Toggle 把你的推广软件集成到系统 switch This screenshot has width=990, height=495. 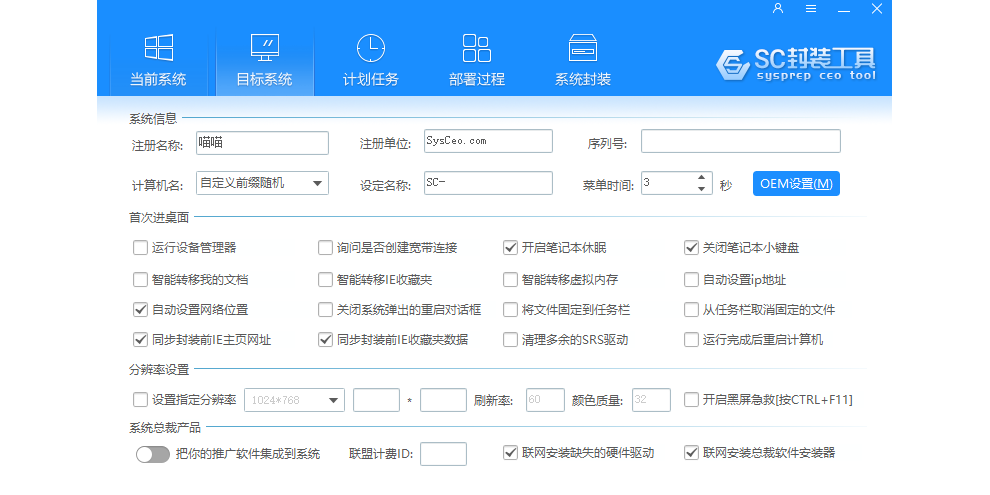153,454
